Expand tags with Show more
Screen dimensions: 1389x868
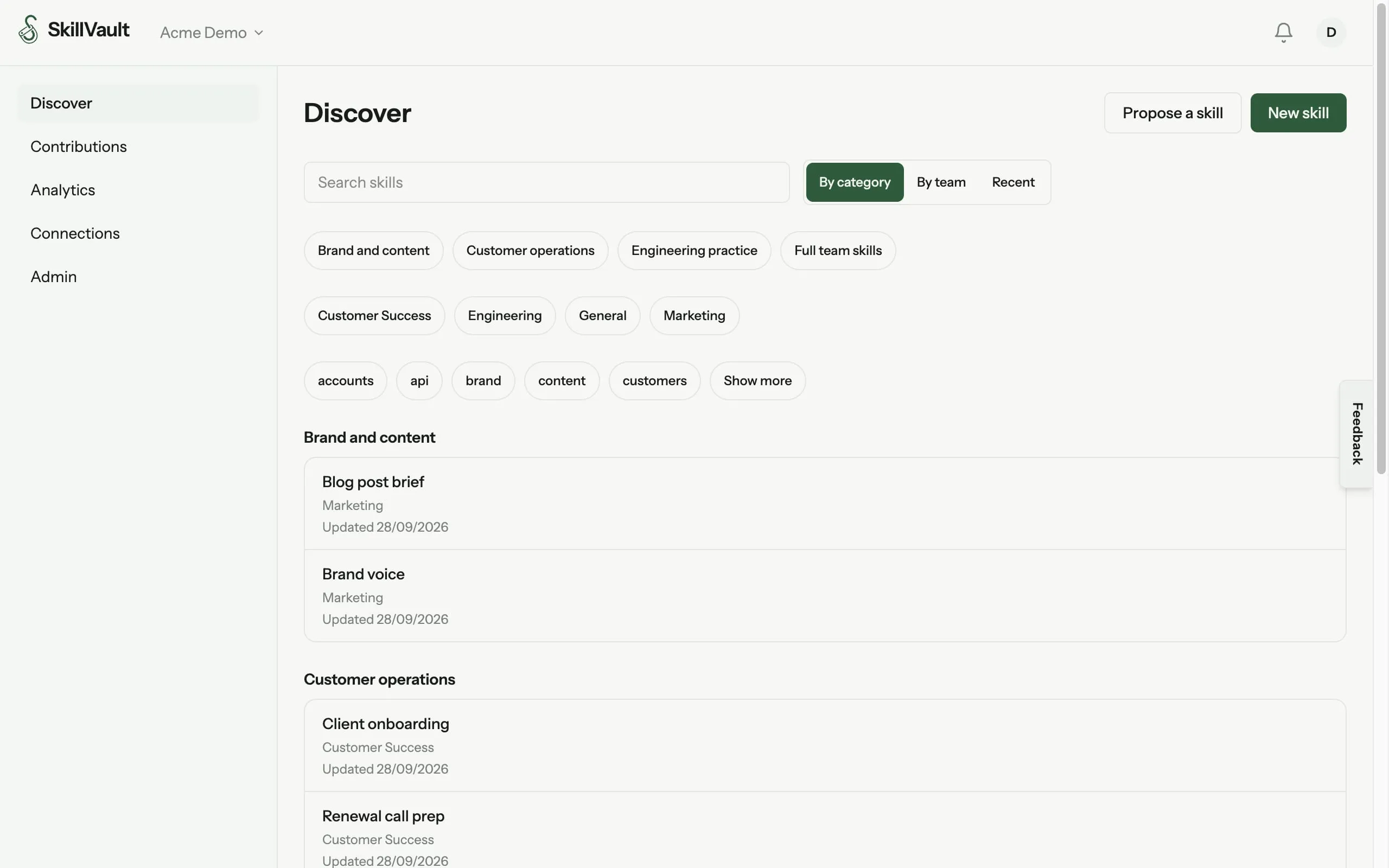(757, 381)
